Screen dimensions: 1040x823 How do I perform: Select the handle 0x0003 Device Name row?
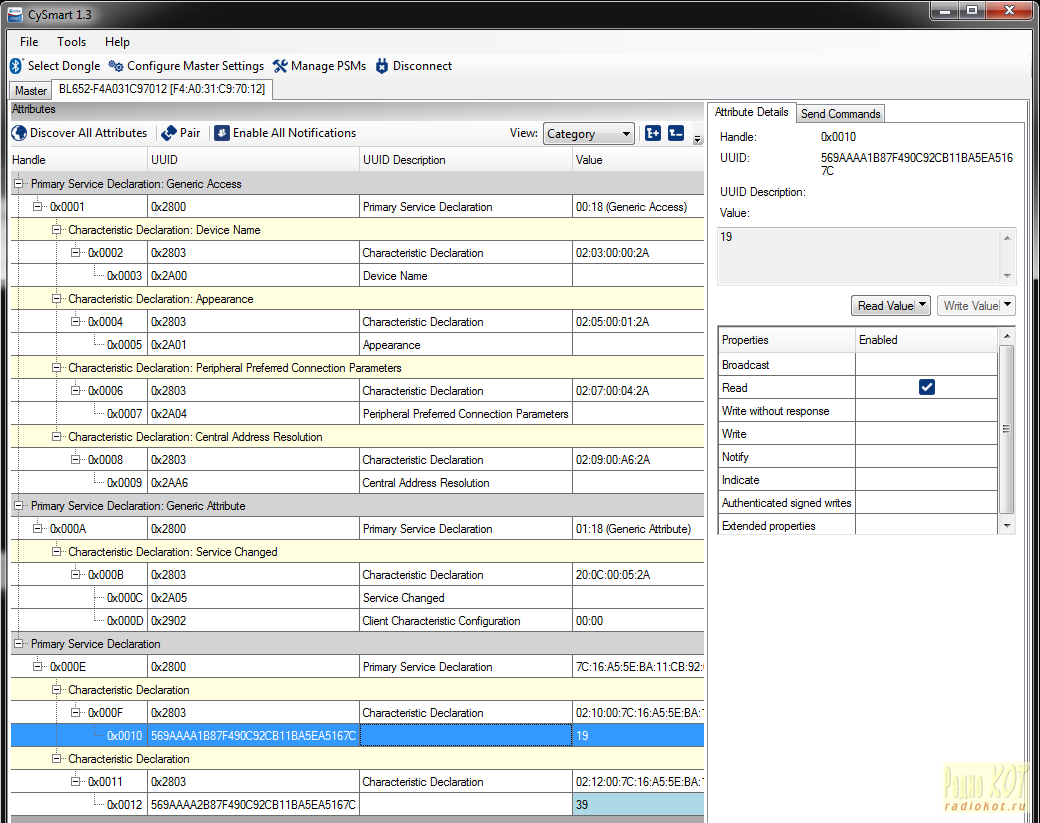357,275
